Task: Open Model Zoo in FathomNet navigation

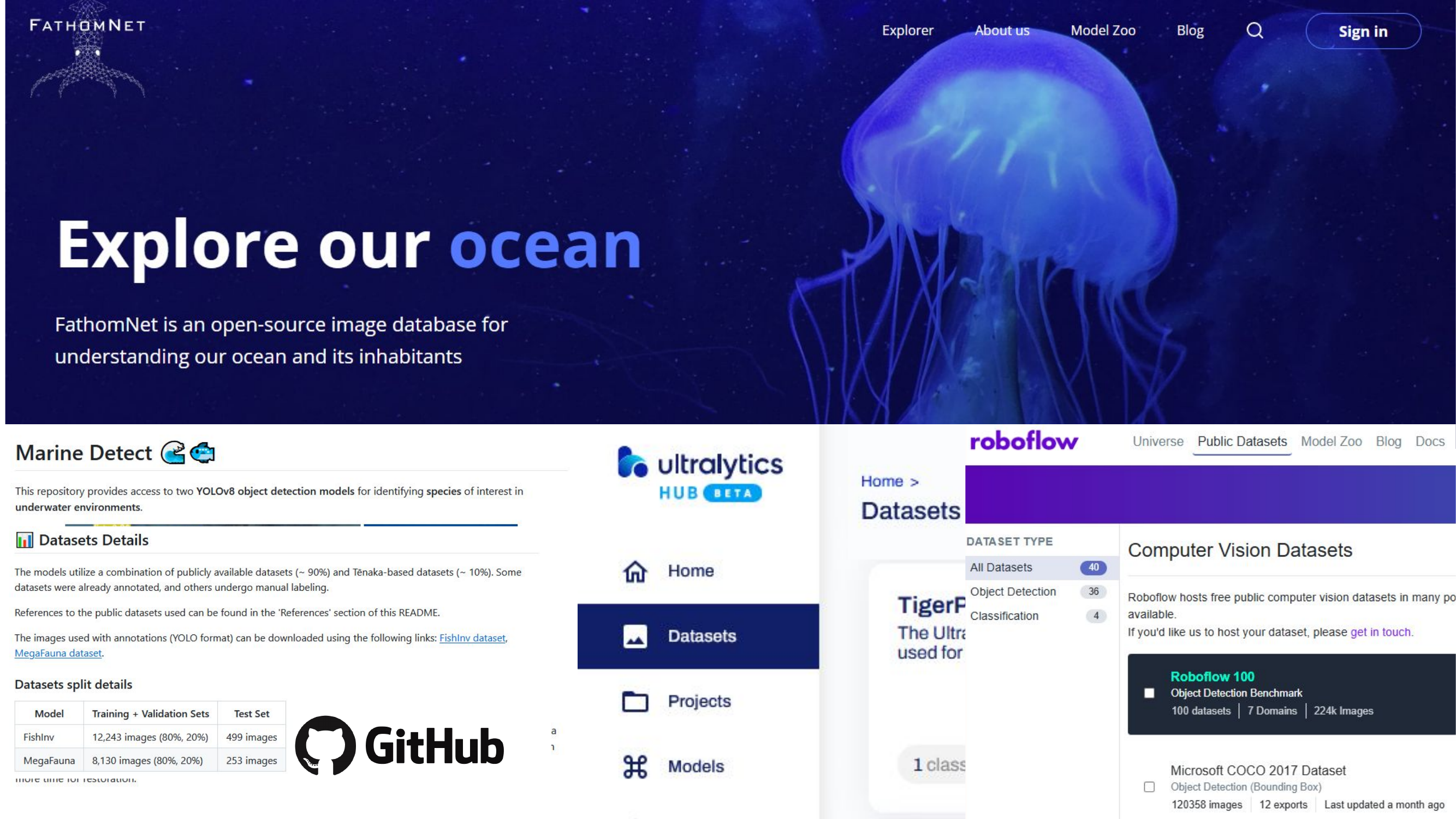Action: point(1103,31)
